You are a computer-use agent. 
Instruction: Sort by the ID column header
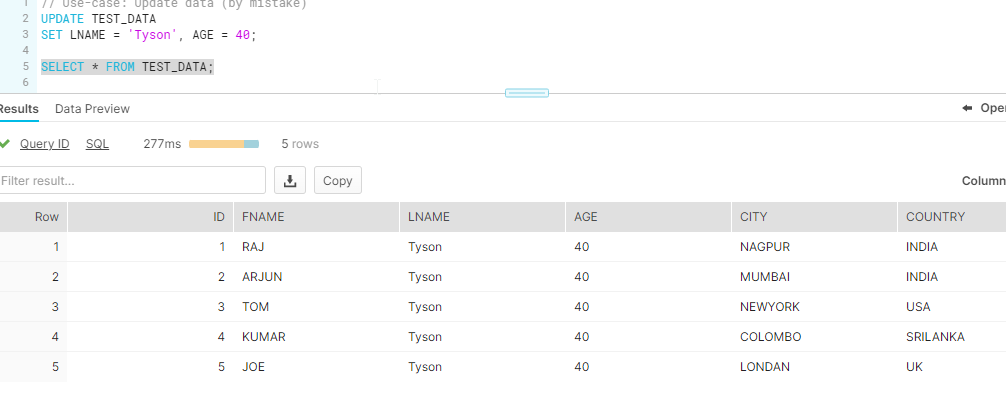coord(150,217)
